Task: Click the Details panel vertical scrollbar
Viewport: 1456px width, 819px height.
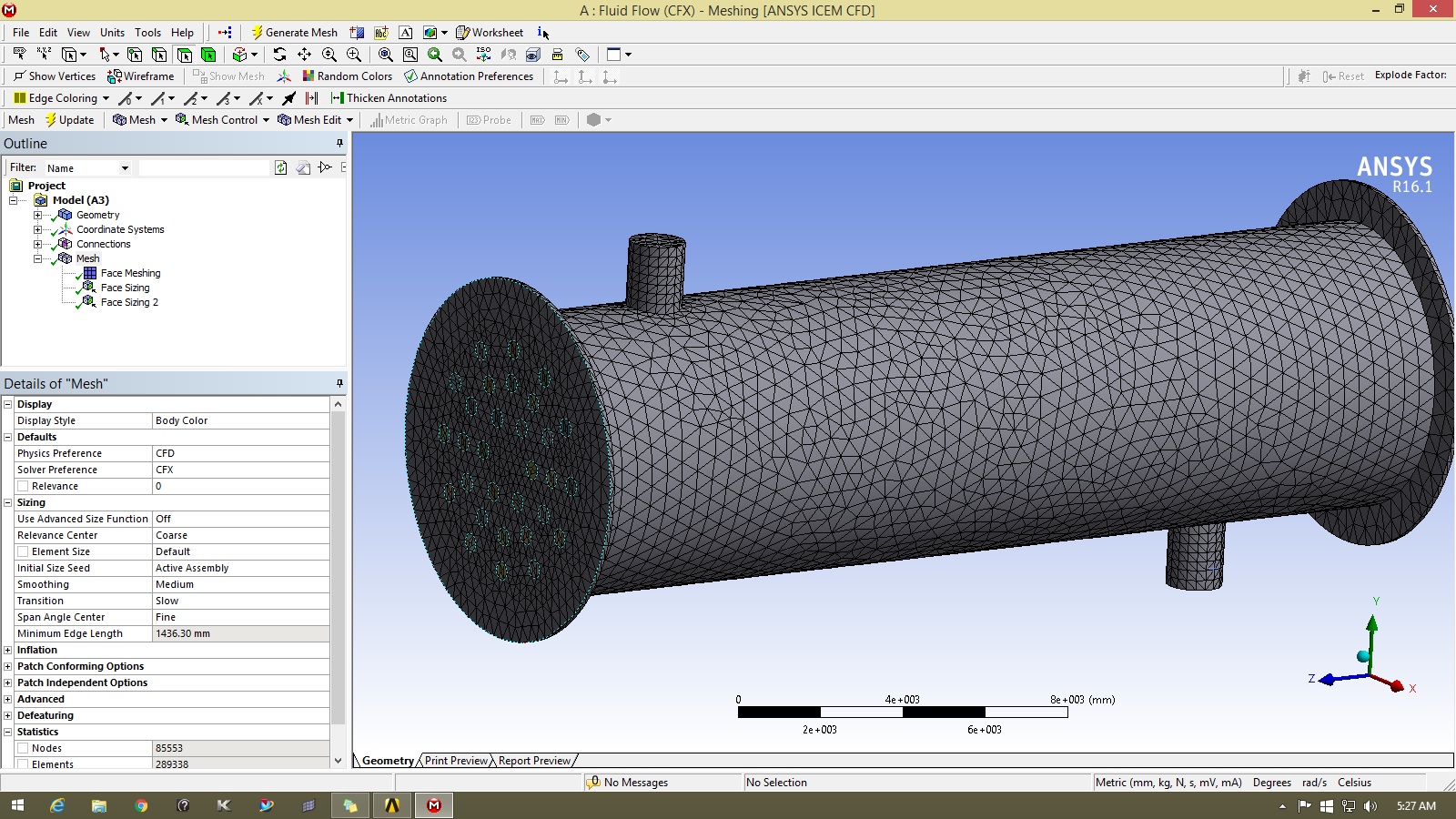Action: click(338, 582)
